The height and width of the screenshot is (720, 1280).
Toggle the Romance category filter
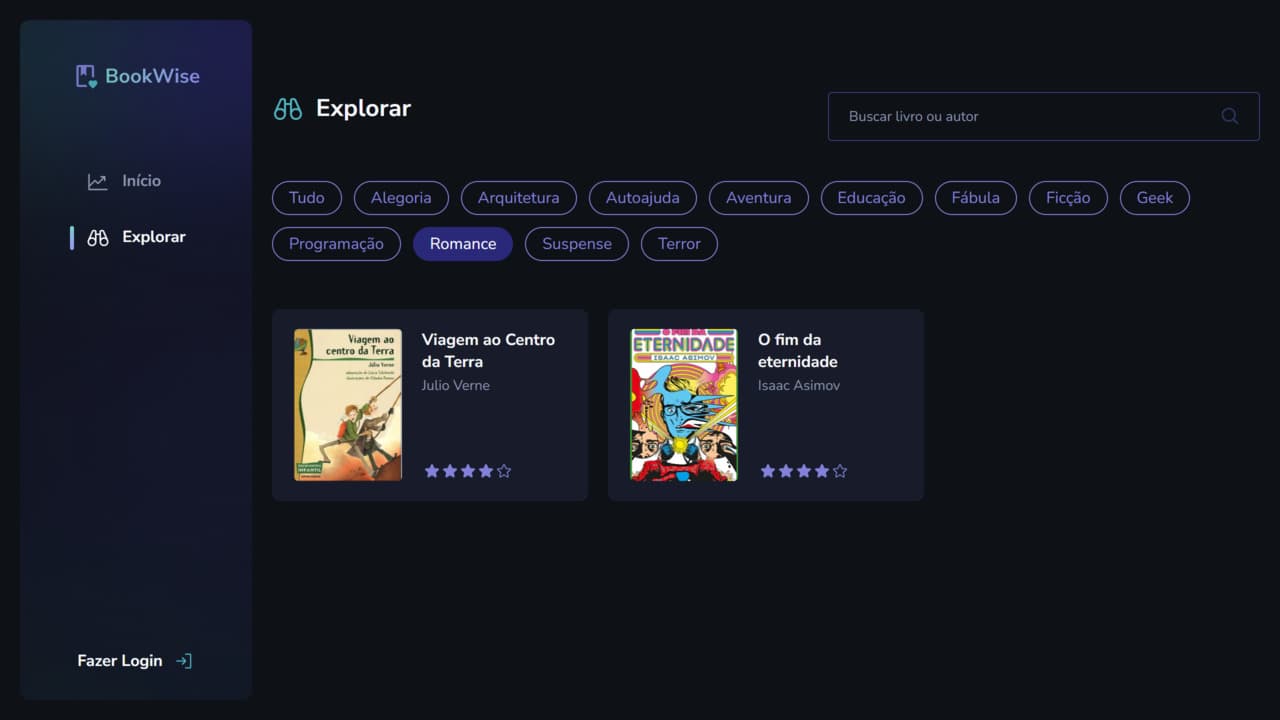point(462,244)
